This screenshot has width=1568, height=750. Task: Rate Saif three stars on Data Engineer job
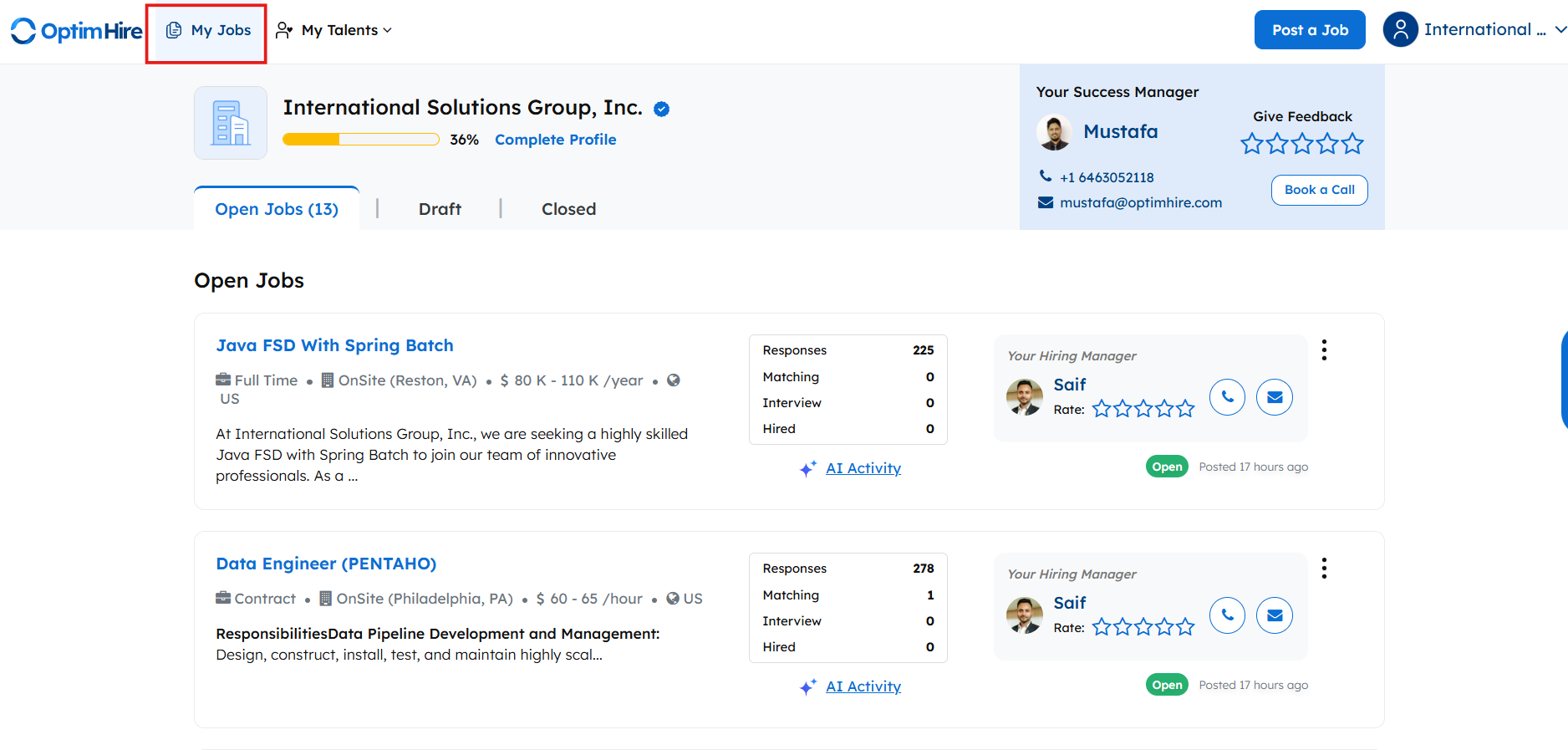[x=1143, y=627]
